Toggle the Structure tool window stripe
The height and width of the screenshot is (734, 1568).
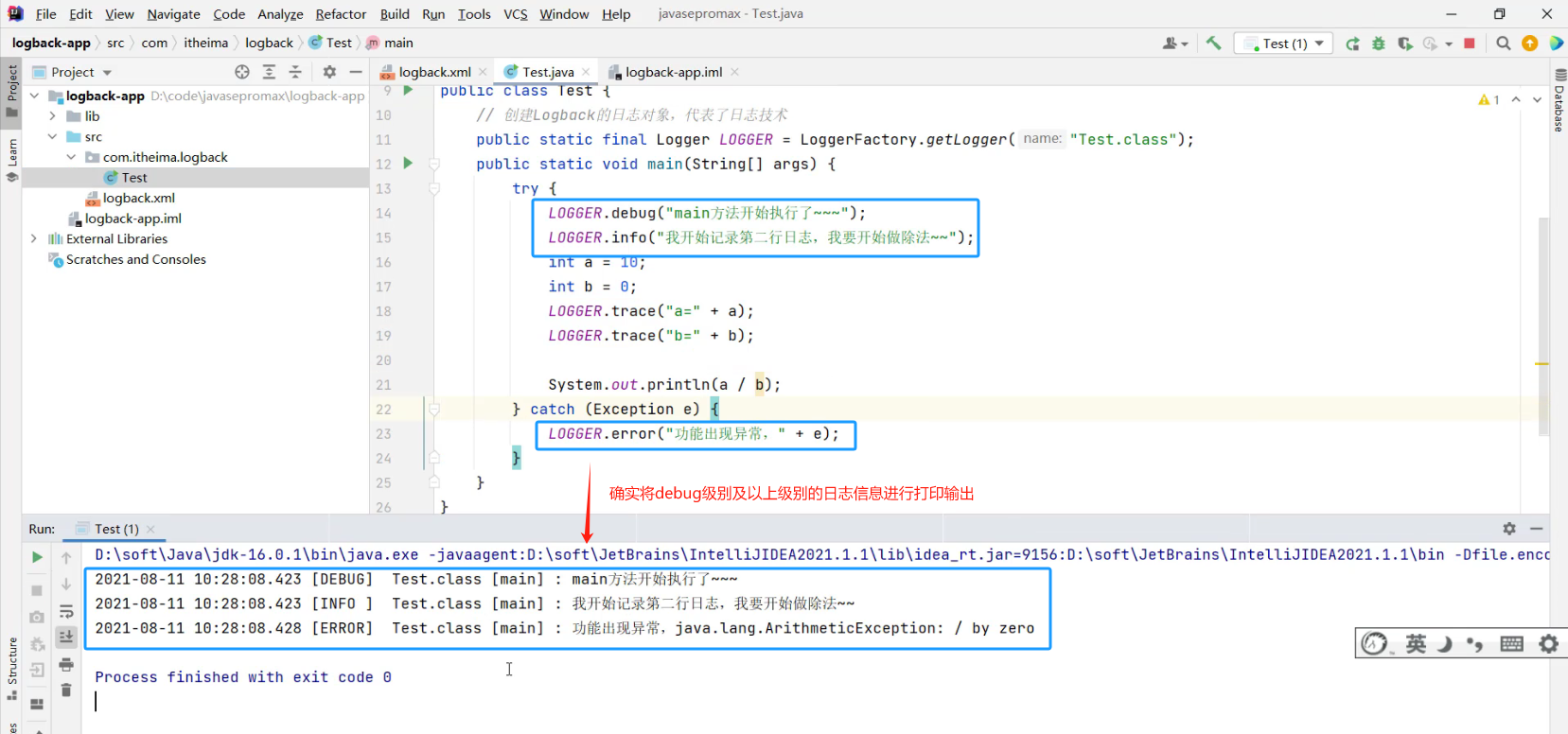click(x=11, y=669)
